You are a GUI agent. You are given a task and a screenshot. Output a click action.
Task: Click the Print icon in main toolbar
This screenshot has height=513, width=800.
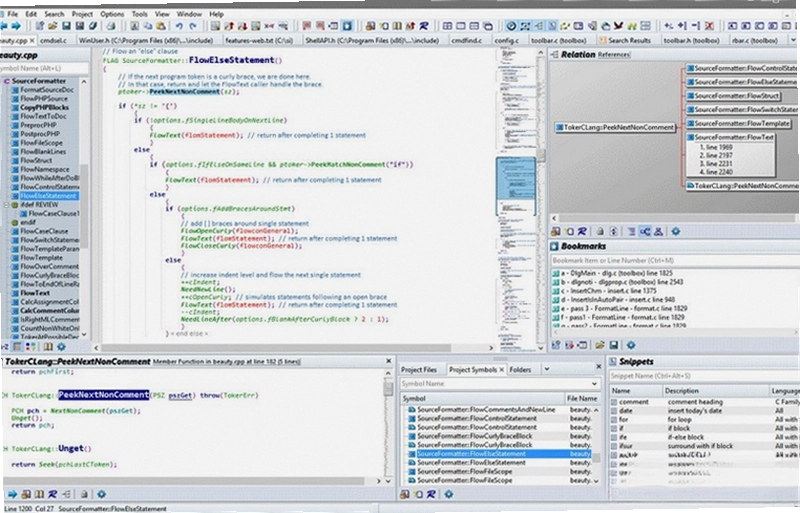[110, 26]
